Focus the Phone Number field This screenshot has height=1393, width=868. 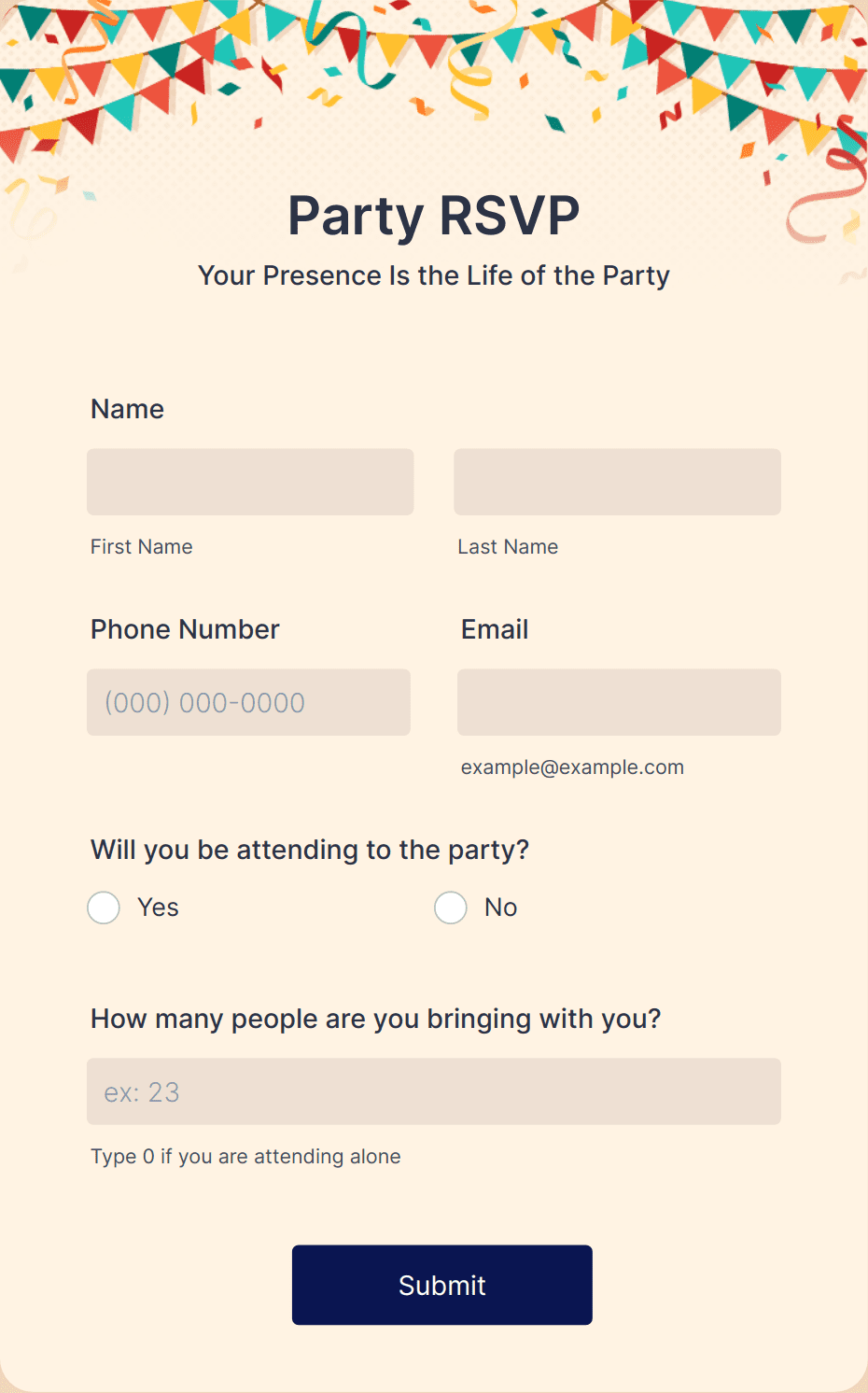[248, 702]
